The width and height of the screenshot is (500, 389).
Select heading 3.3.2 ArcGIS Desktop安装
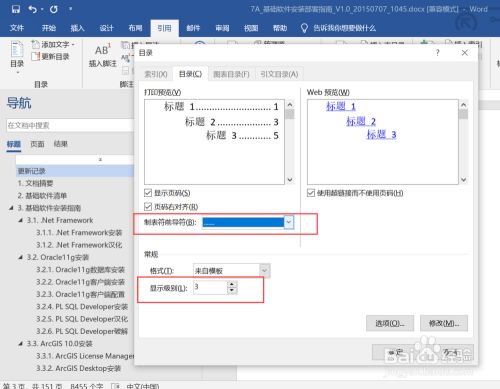tap(78, 368)
